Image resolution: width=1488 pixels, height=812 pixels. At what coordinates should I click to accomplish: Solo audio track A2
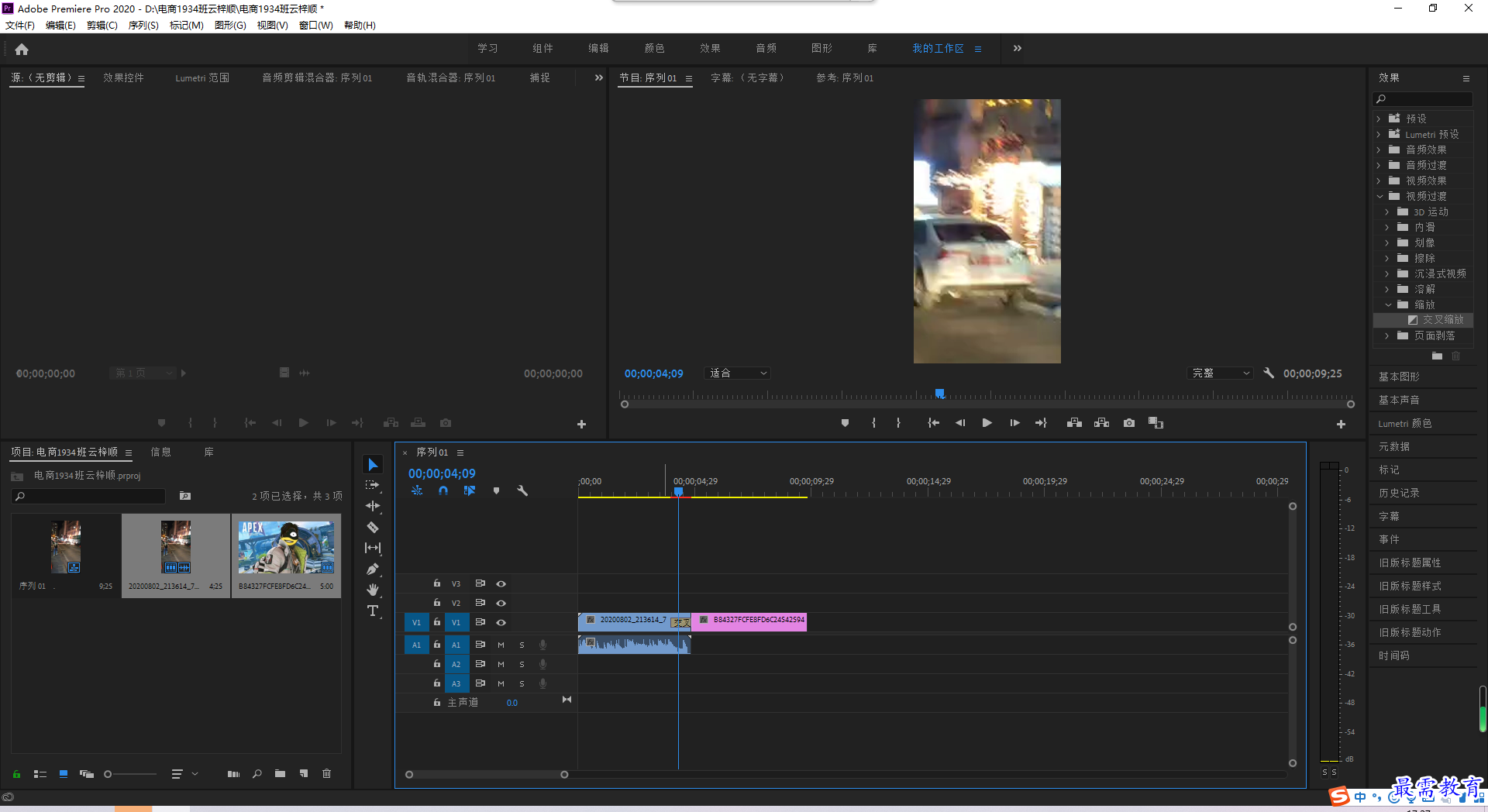522,664
